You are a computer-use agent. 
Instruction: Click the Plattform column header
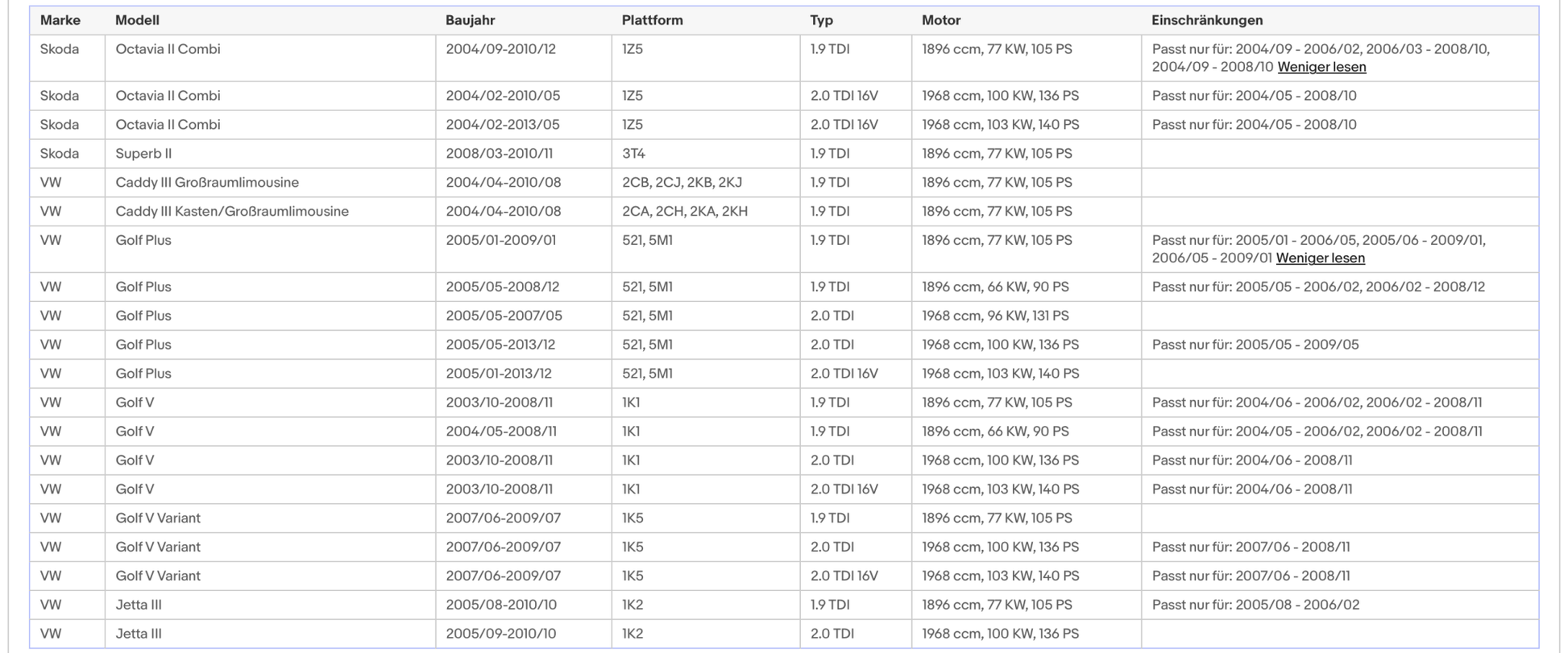coord(652,21)
